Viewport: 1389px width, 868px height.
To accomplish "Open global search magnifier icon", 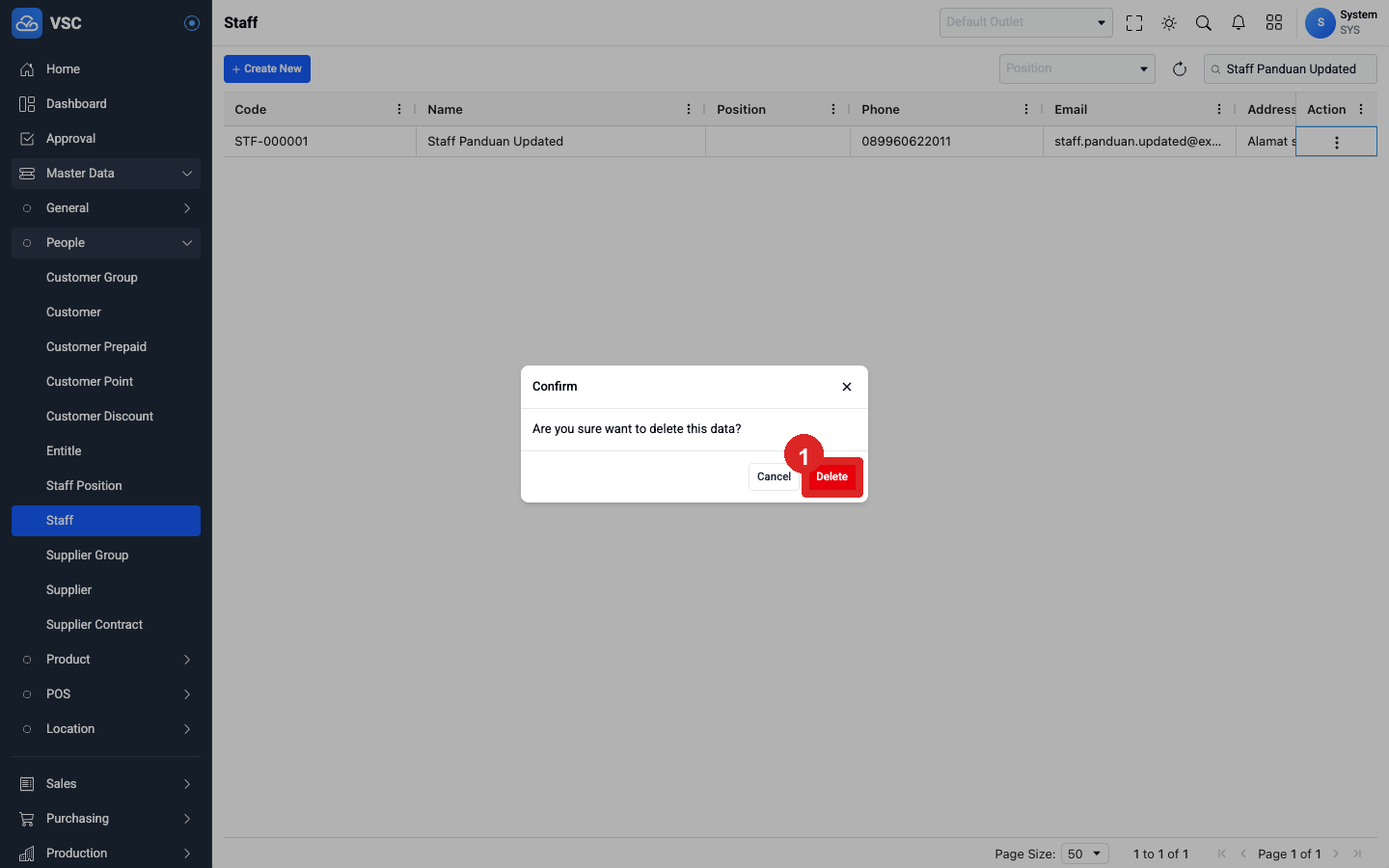I will coord(1204,23).
